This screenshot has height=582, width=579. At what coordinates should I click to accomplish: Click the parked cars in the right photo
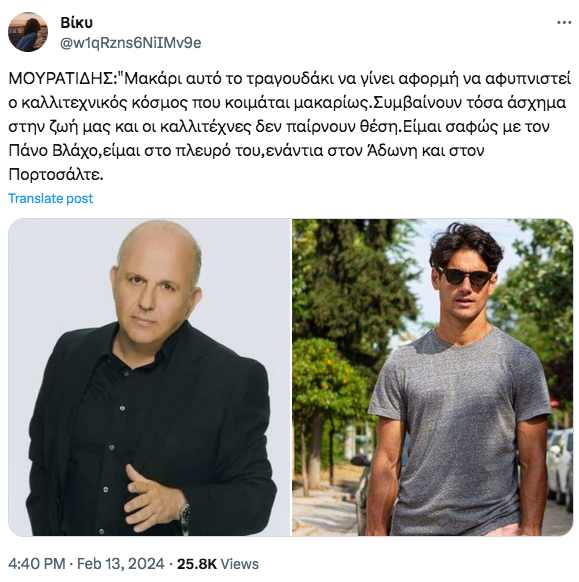(x=559, y=464)
